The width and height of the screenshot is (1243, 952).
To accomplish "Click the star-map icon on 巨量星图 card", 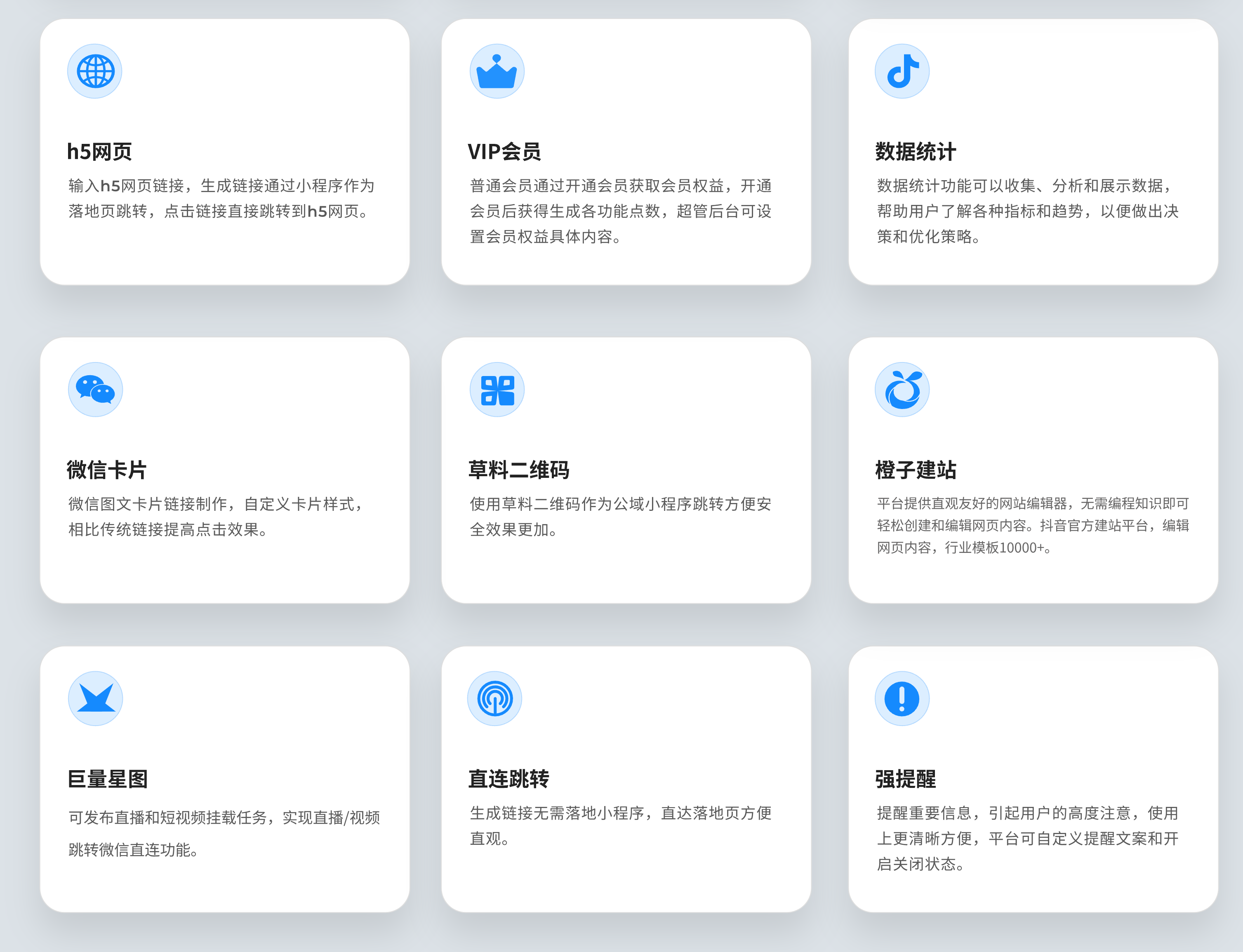I will tap(95, 698).
